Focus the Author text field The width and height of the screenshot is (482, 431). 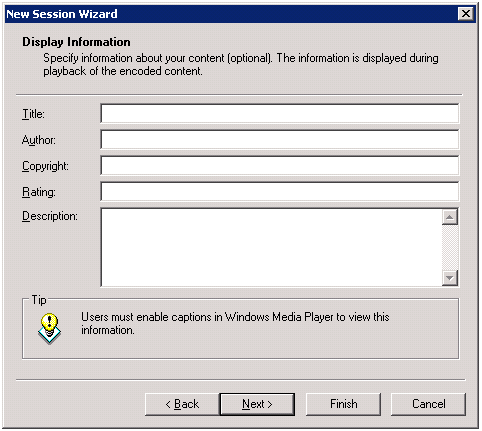tap(280, 139)
